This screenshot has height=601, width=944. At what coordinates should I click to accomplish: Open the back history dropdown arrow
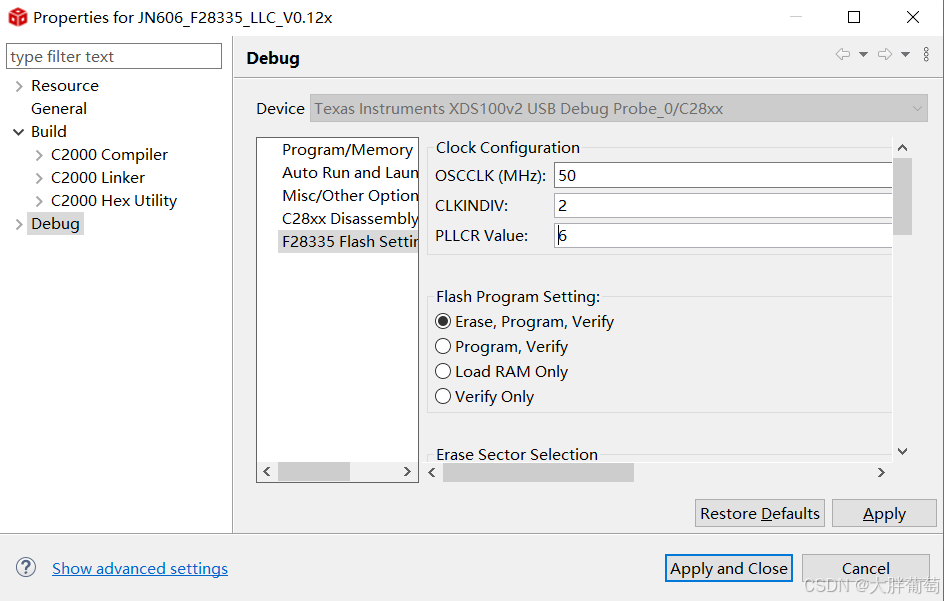click(x=863, y=55)
